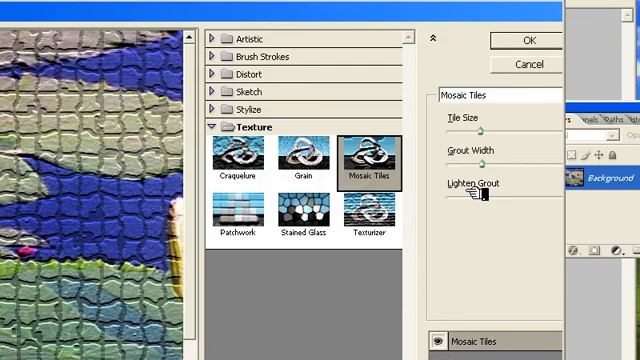Select the Mosaic Tiles filter thumbnail
This screenshot has height=360, width=640.
click(x=369, y=163)
